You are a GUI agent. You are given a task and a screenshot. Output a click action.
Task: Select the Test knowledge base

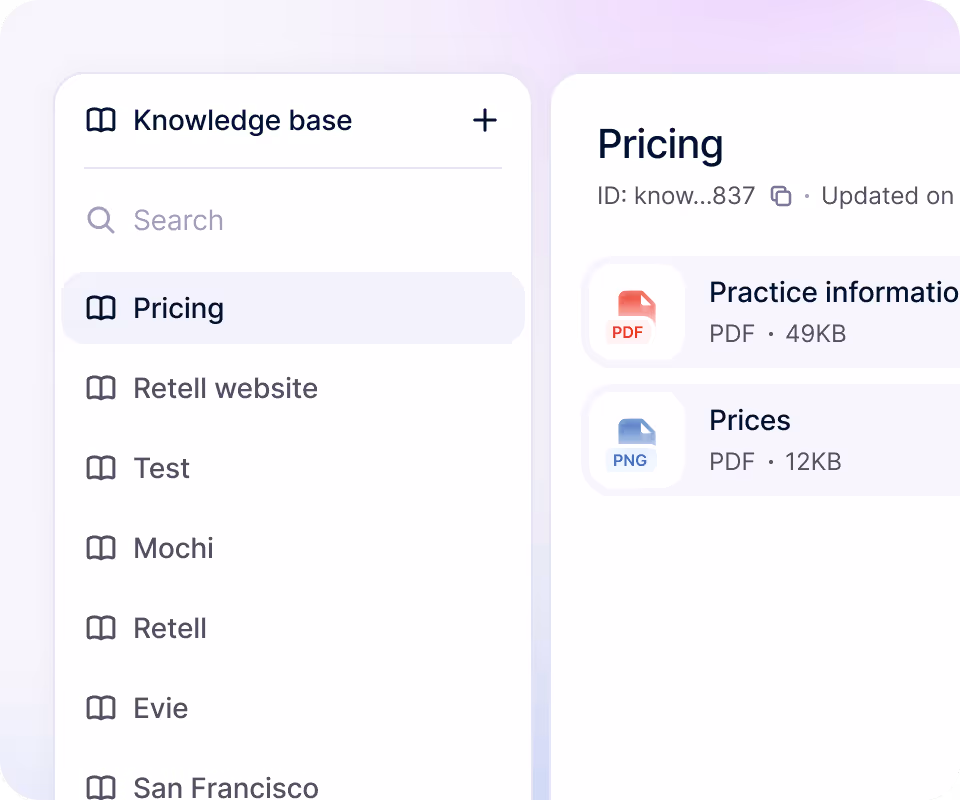[293, 468]
